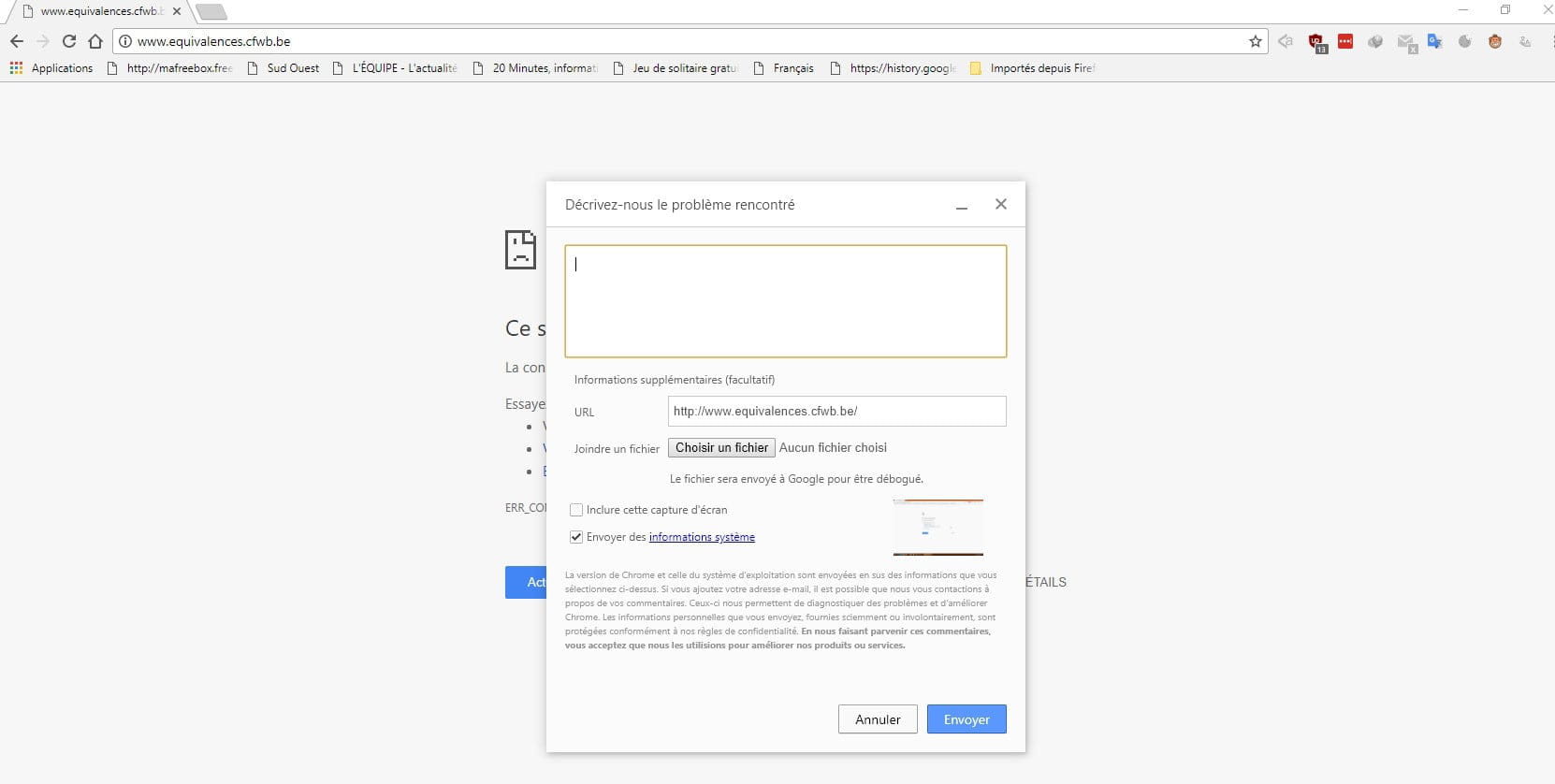Click 'Choisir un fichier' to attach file

pos(721,448)
